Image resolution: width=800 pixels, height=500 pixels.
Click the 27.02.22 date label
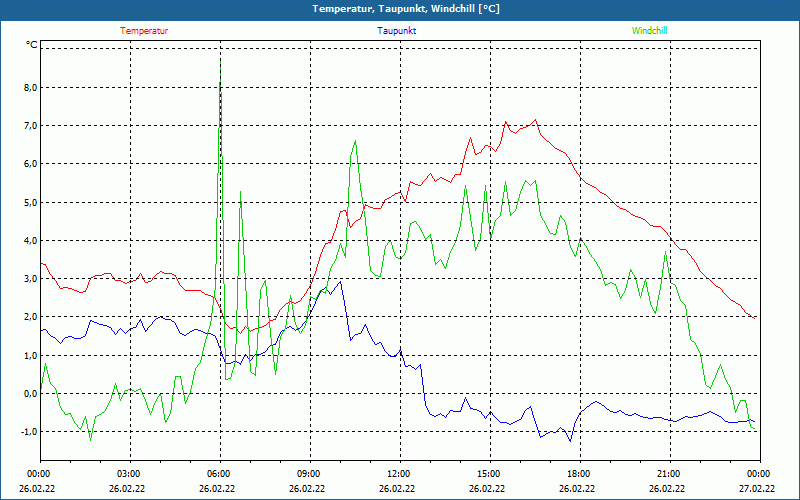pos(757,489)
